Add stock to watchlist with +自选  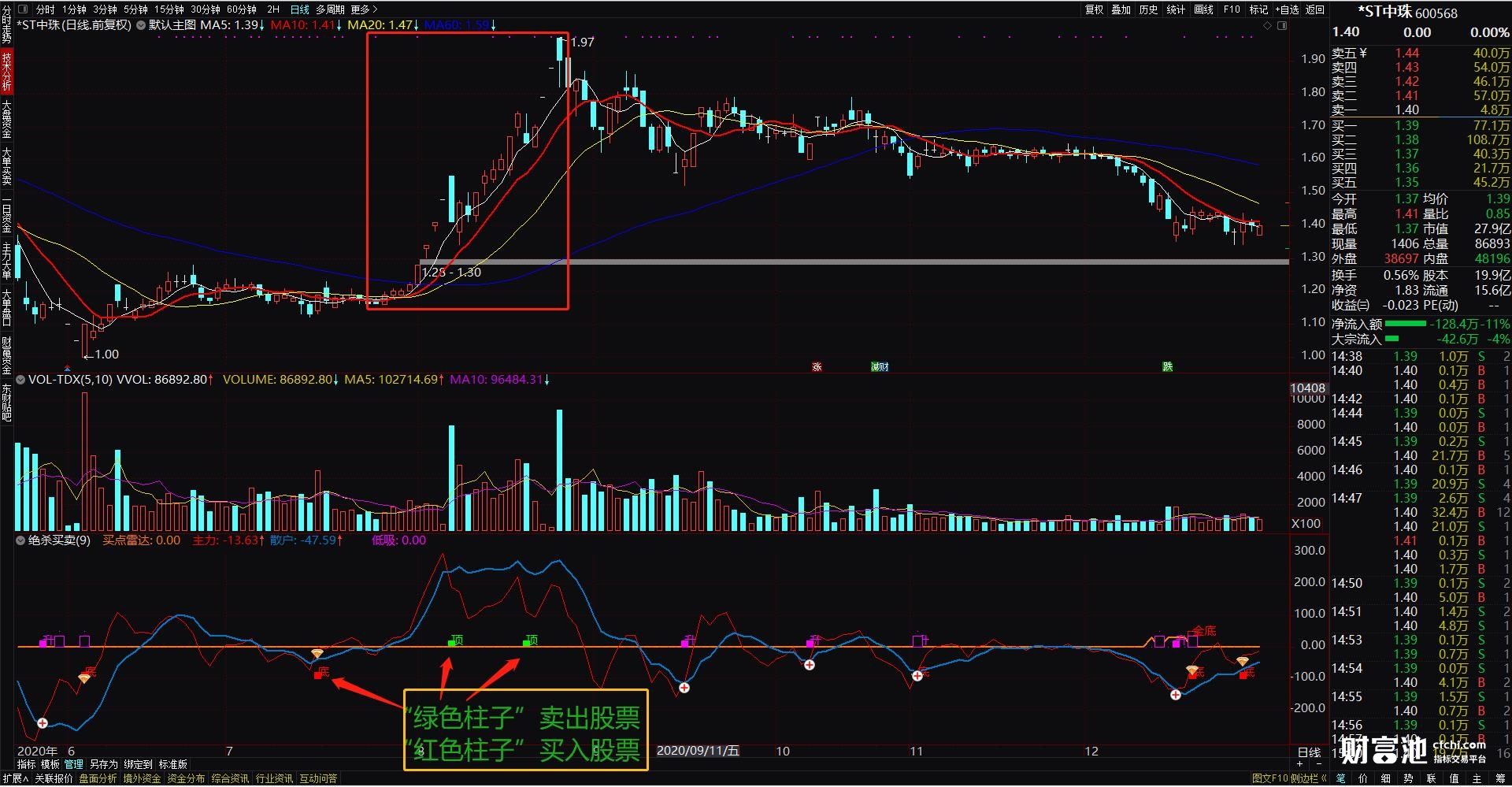[x=1287, y=9]
